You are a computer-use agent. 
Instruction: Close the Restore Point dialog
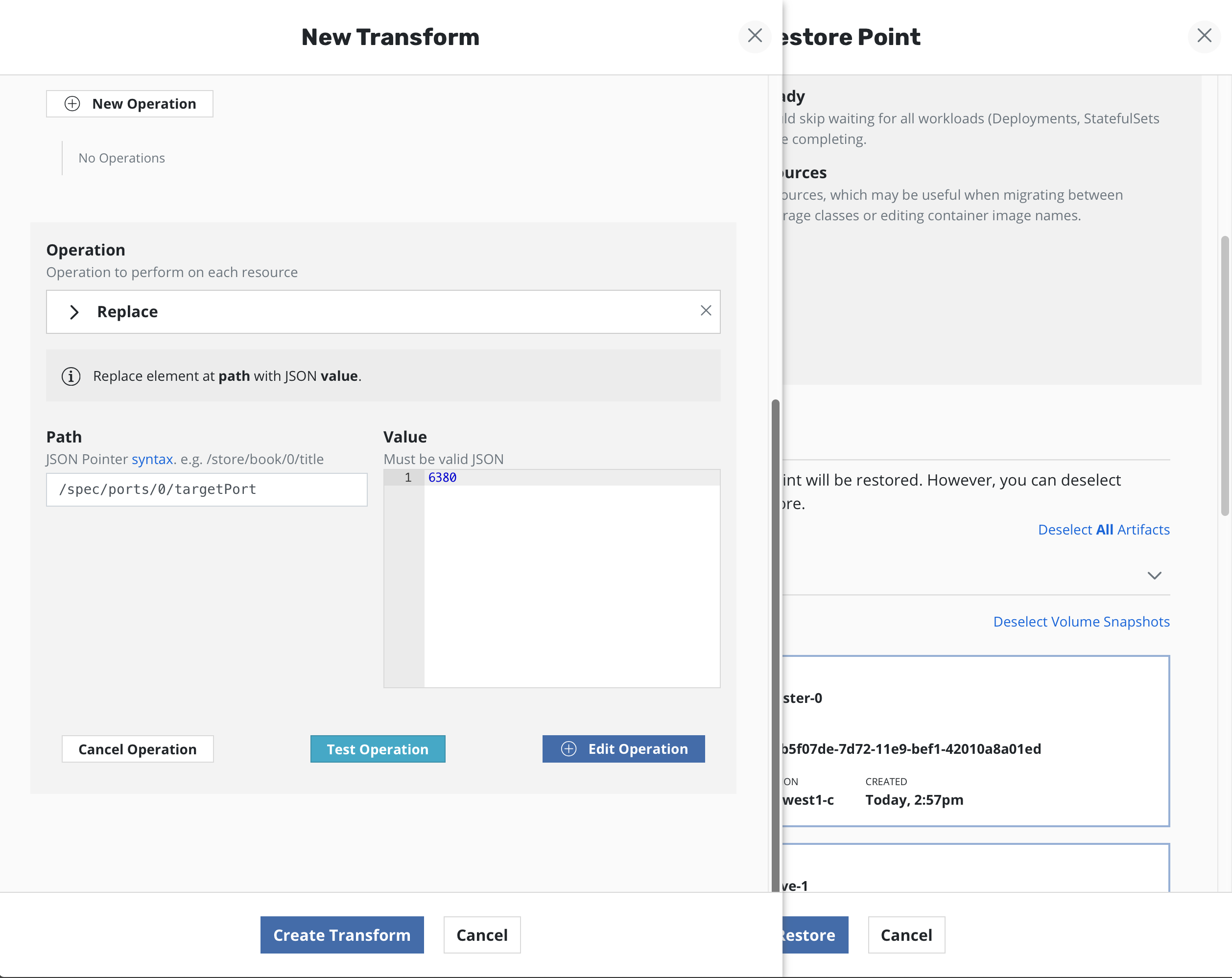click(x=1205, y=36)
